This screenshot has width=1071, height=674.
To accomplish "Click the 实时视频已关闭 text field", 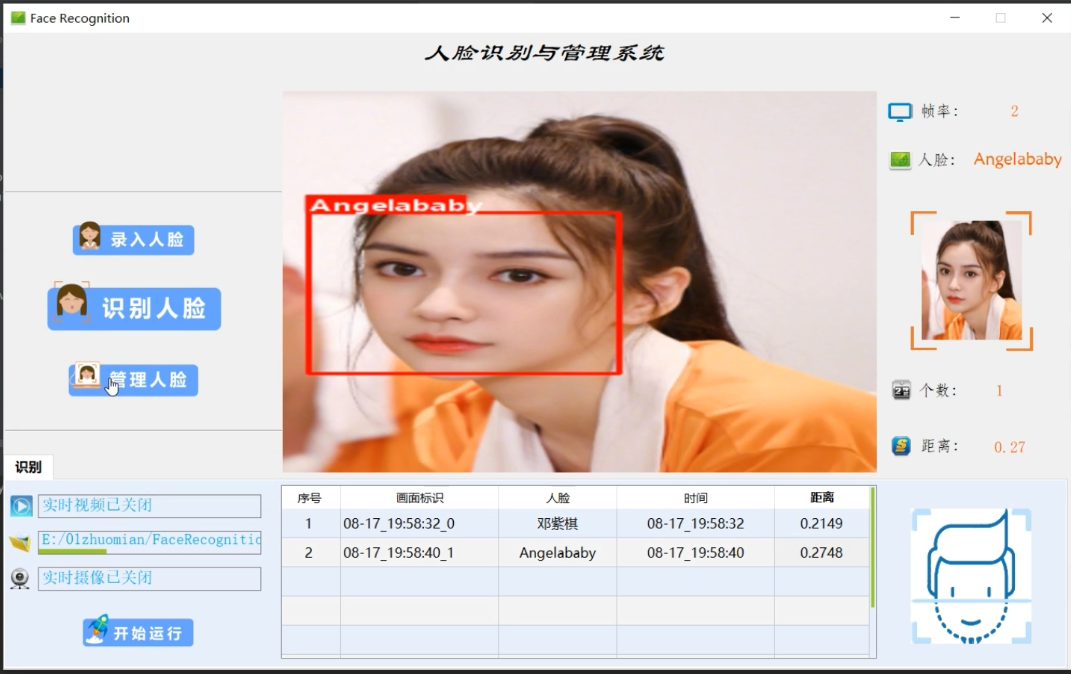I will click(150, 505).
